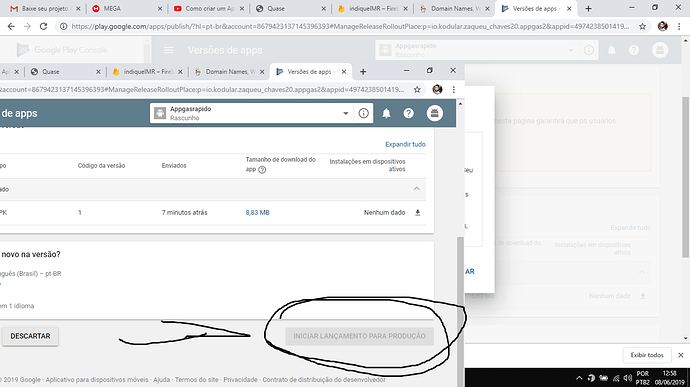Click the 8,83 MB download size link
The height and width of the screenshot is (387, 690).
coord(257,213)
